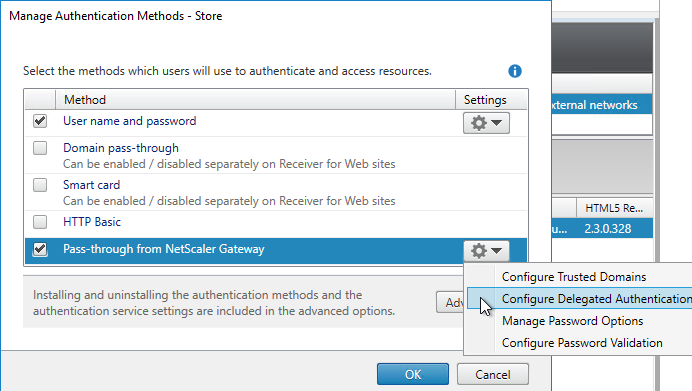Enable Smart card authentication checkbox
The width and height of the screenshot is (692, 391).
[x=40, y=185]
